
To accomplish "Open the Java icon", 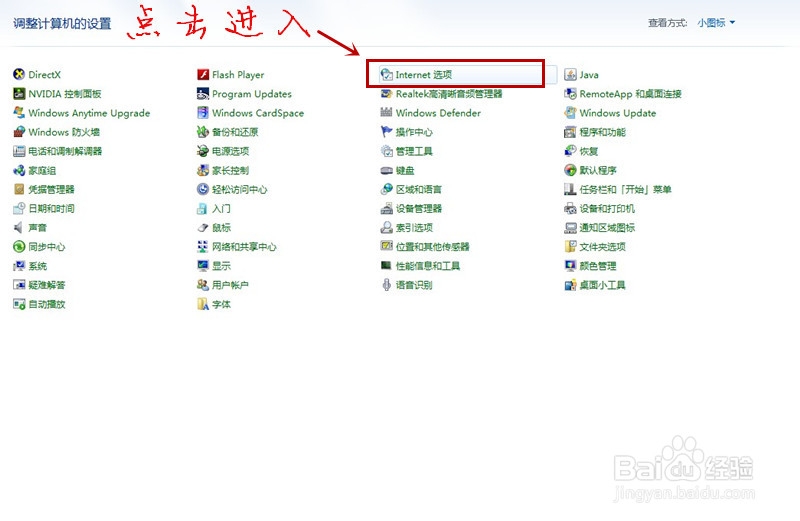I will coord(570,75).
